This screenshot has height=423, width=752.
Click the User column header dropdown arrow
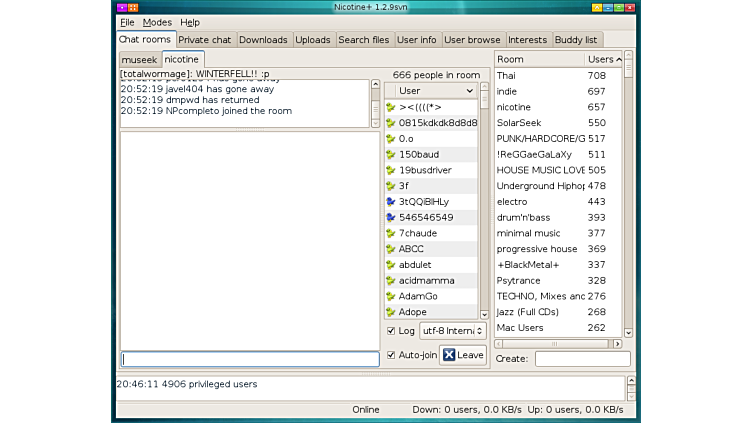[470, 91]
